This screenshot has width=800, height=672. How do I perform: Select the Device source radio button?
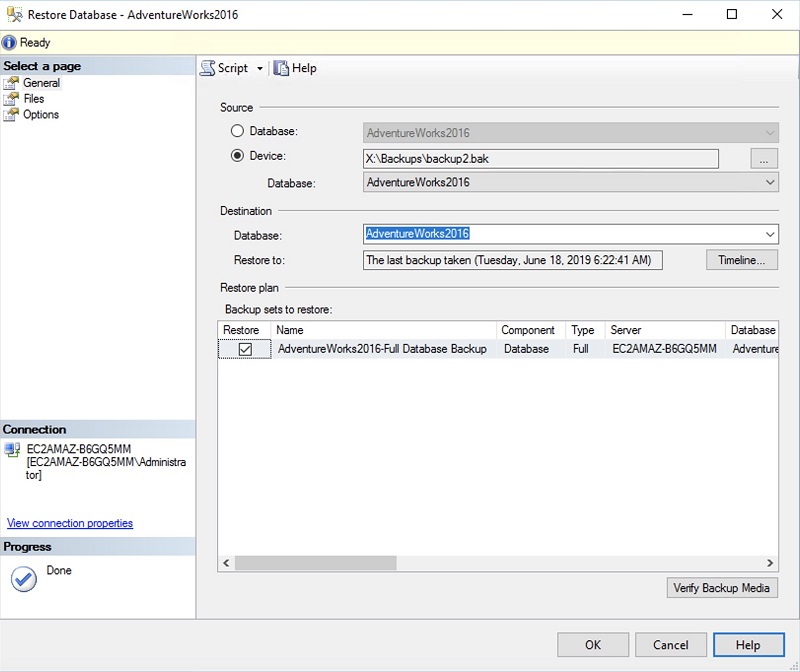coord(237,156)
